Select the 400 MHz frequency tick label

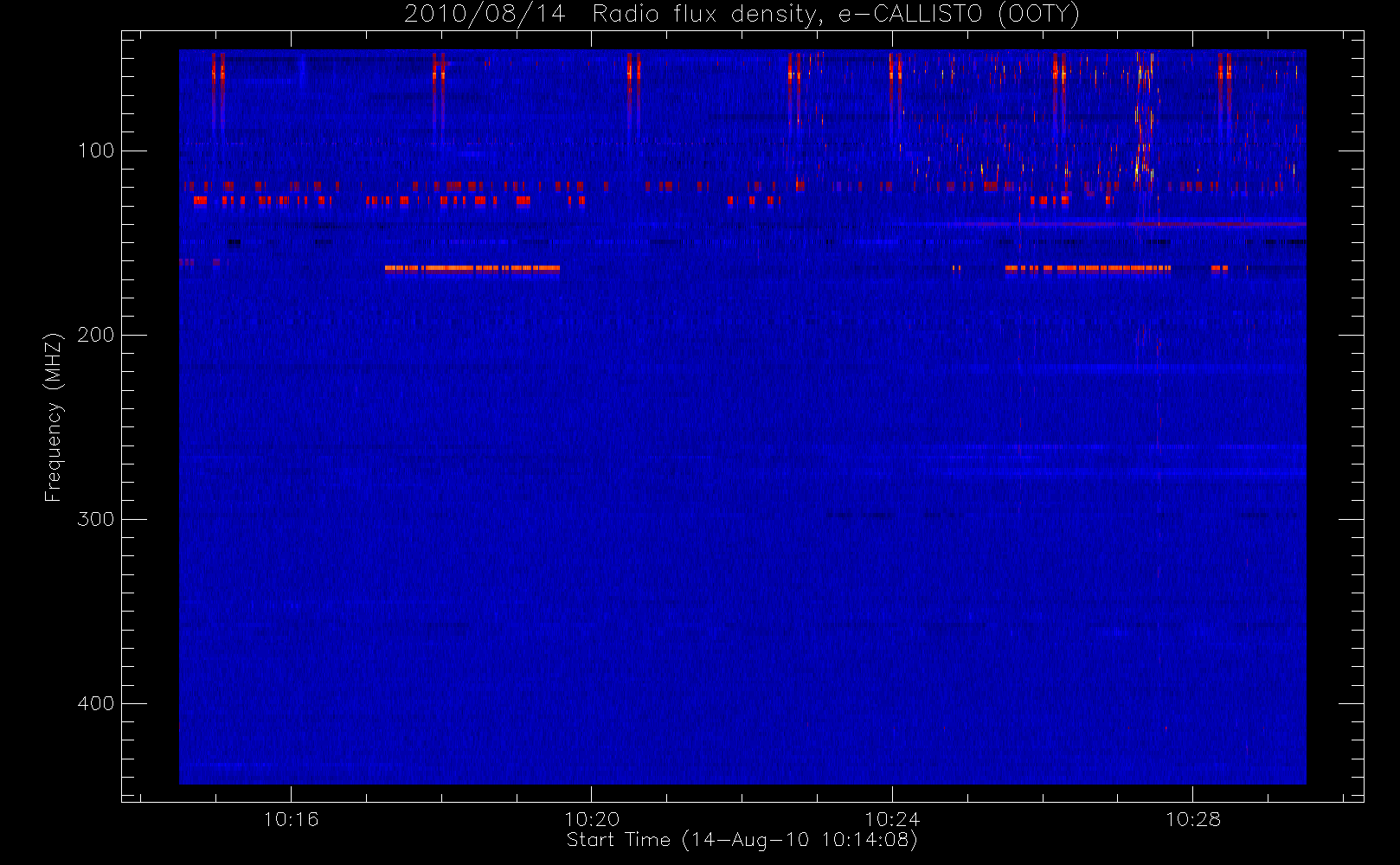pos(95,703)
